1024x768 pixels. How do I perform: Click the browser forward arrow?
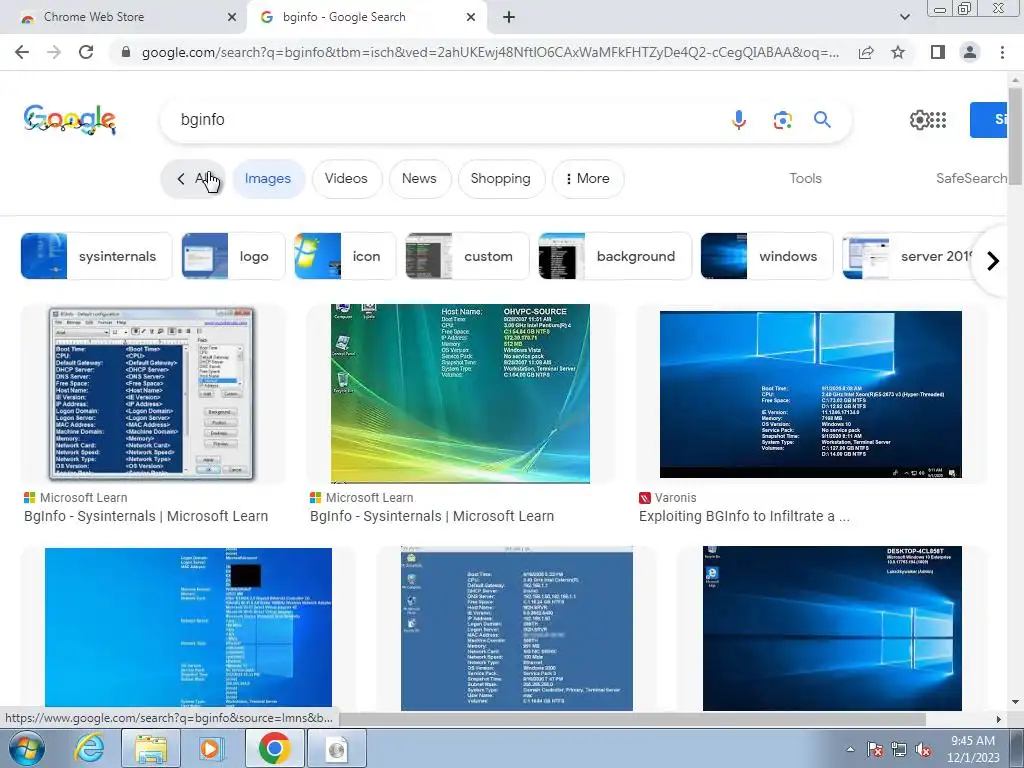pyautogui.click(x=54, y=52)
